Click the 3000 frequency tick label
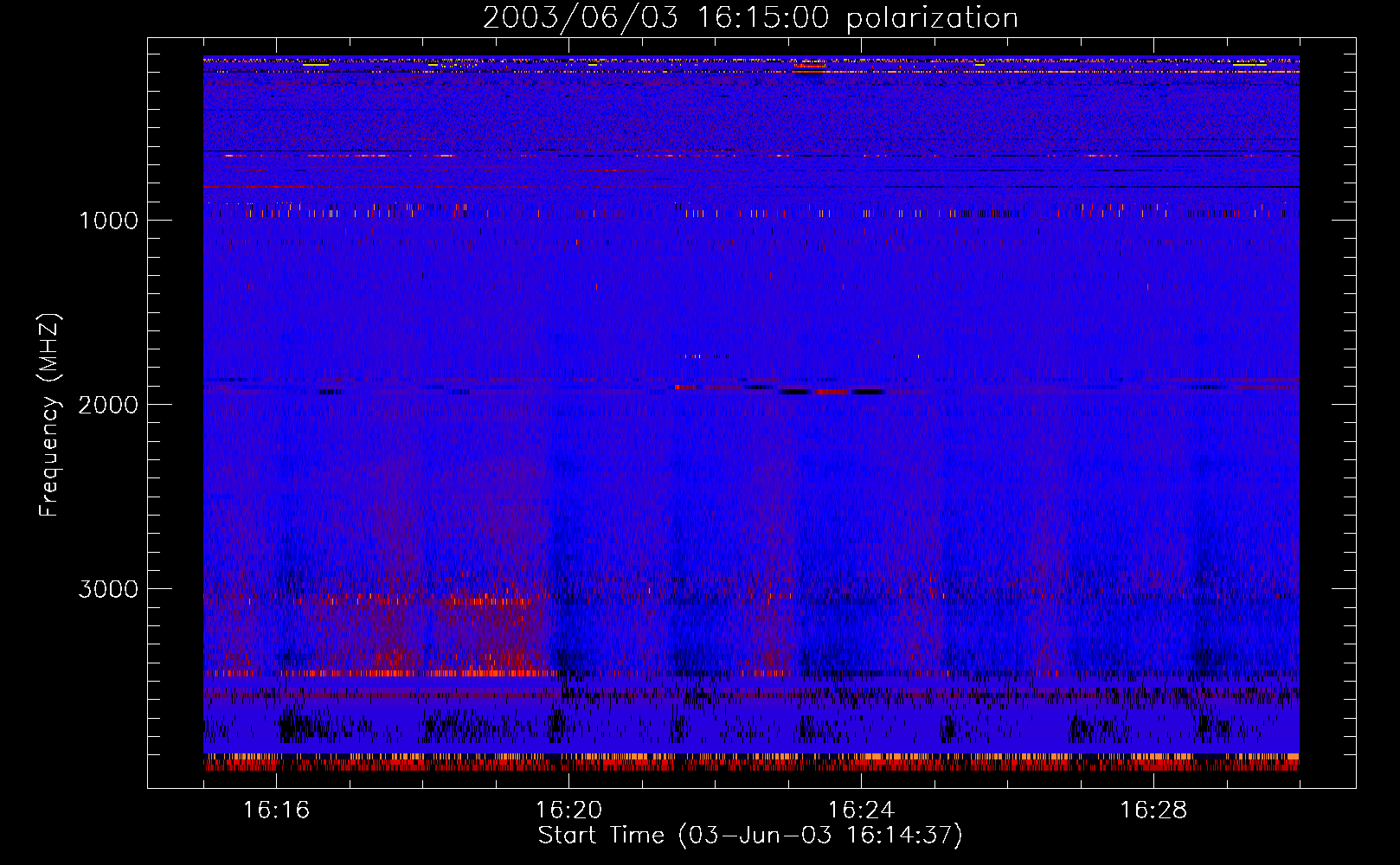The height and width of the screenshot is (865, 1400). (108, 589)
